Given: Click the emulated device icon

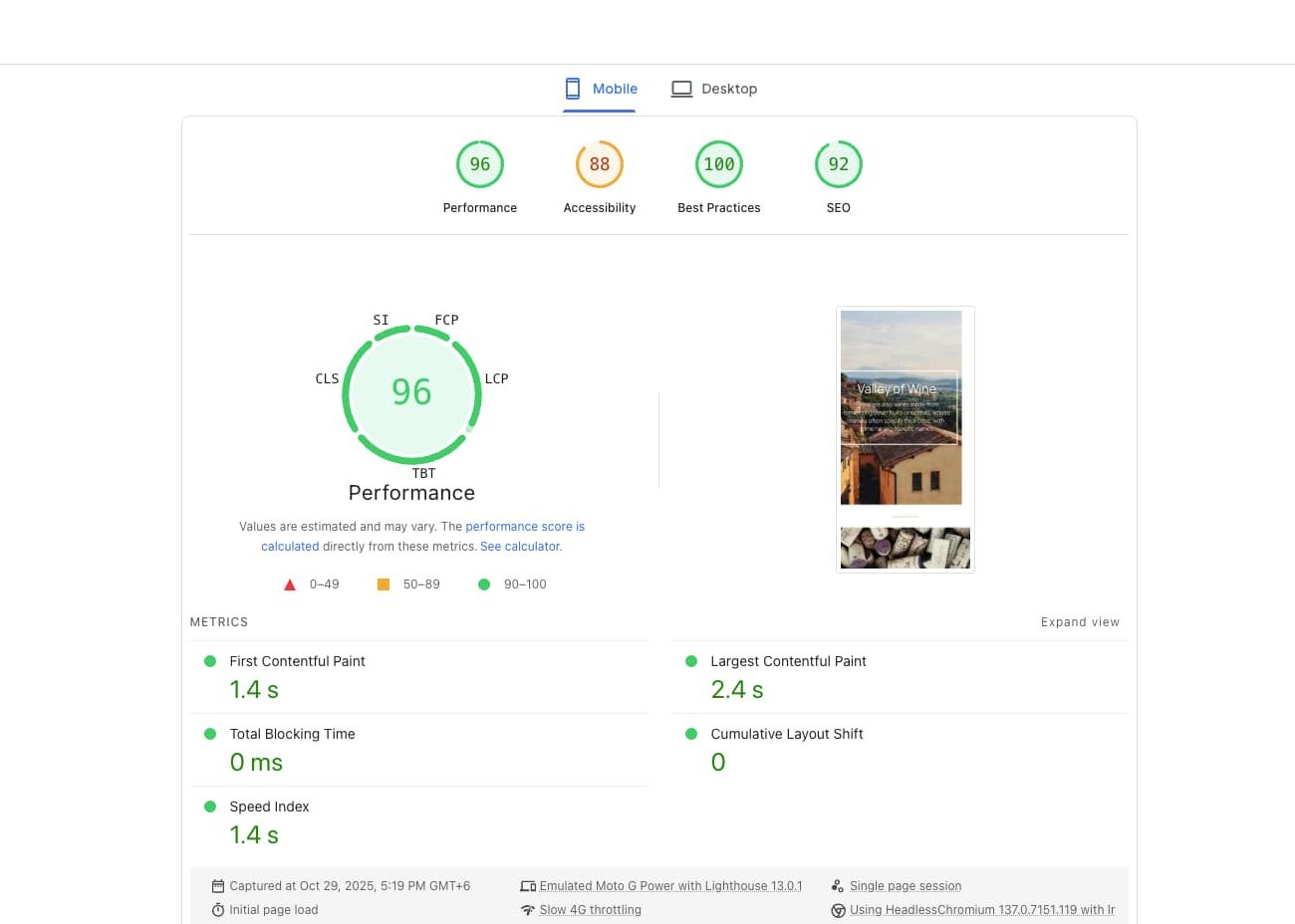Looking at the screenshot, I should coord(528,885).
